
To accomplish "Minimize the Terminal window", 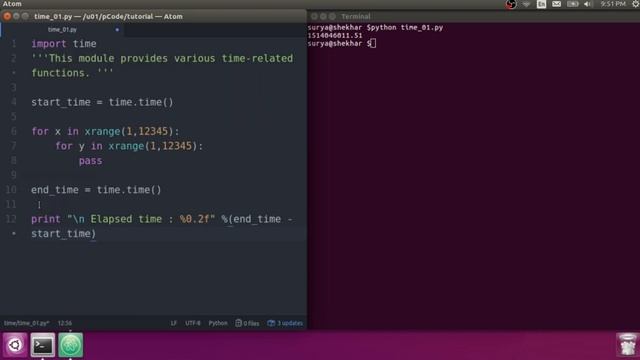I will 323,16.
